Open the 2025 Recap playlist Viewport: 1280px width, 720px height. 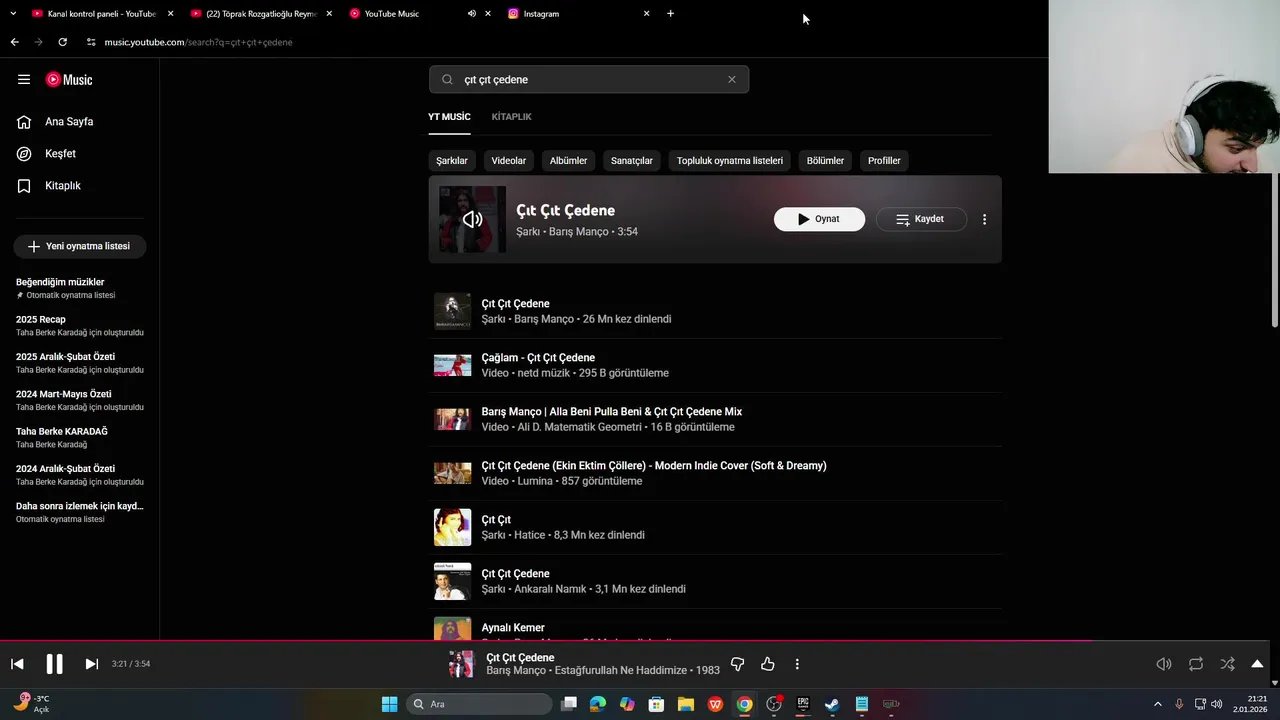pos(80,325)
